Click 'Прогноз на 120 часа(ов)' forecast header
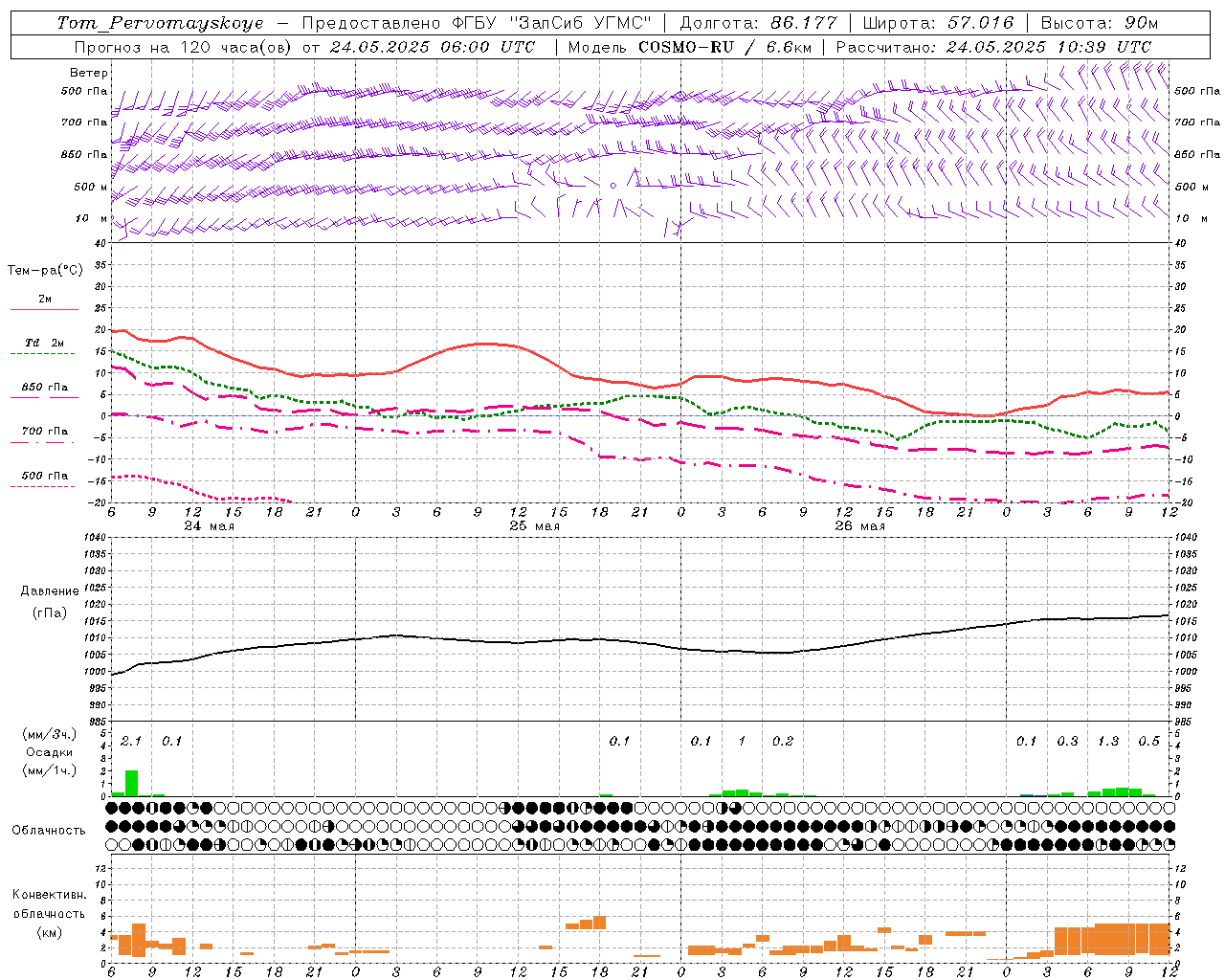 185,47
